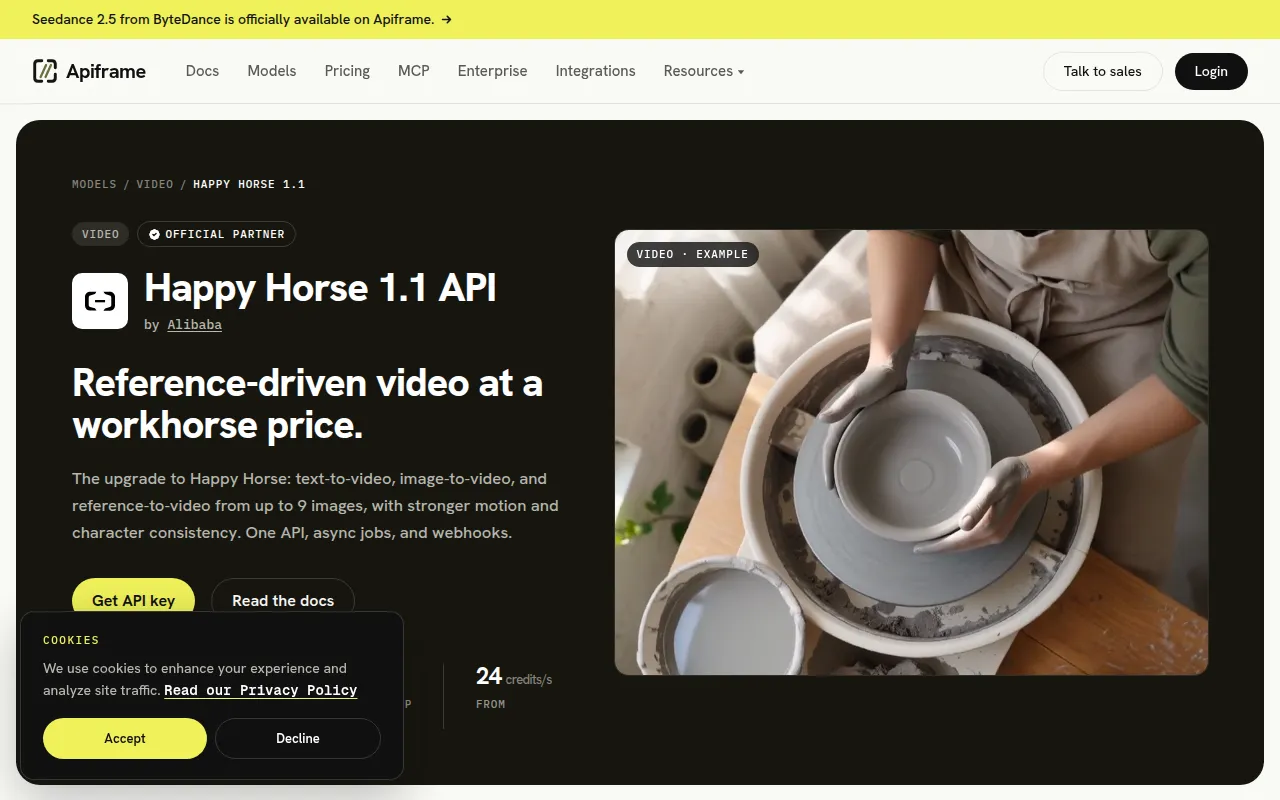Click the Talk to sales button
1280x800 pixels.
[1102, 71]
